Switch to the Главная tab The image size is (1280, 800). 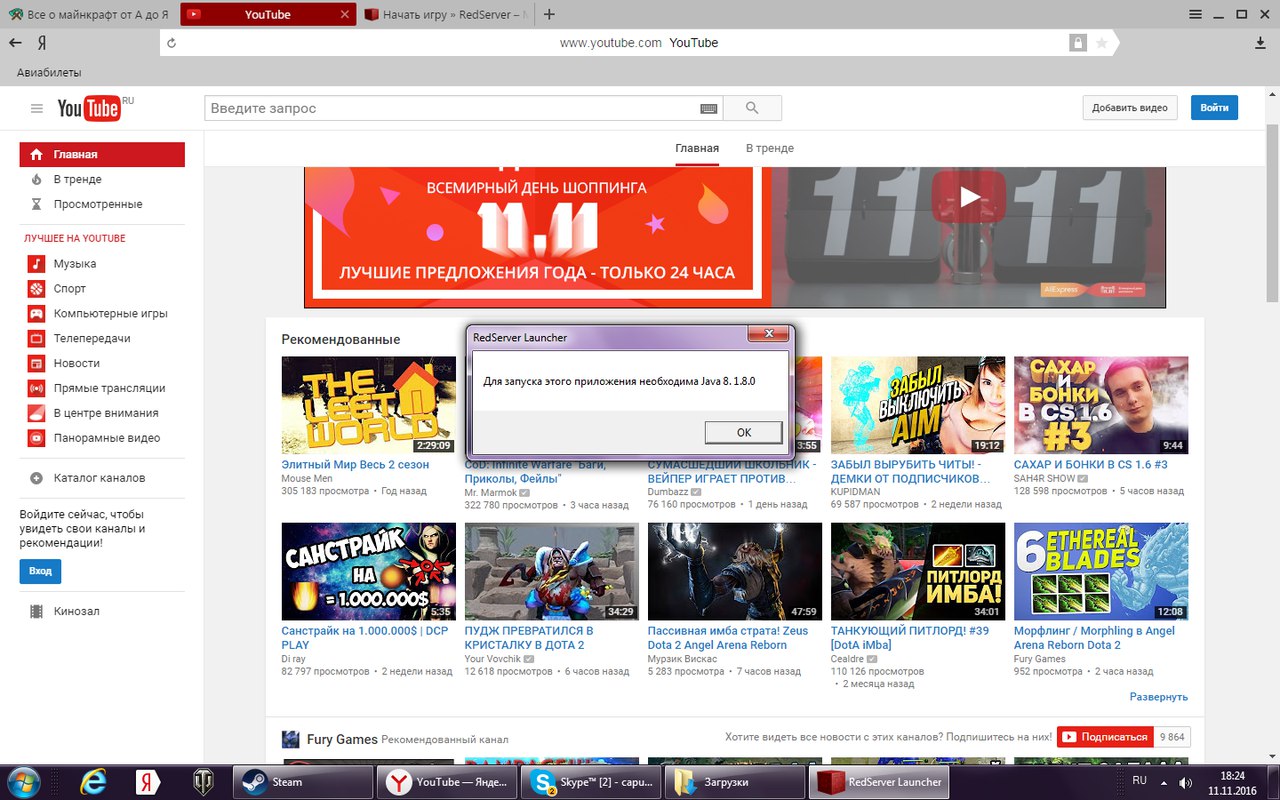pyautogui.click(x=697, y=148)
